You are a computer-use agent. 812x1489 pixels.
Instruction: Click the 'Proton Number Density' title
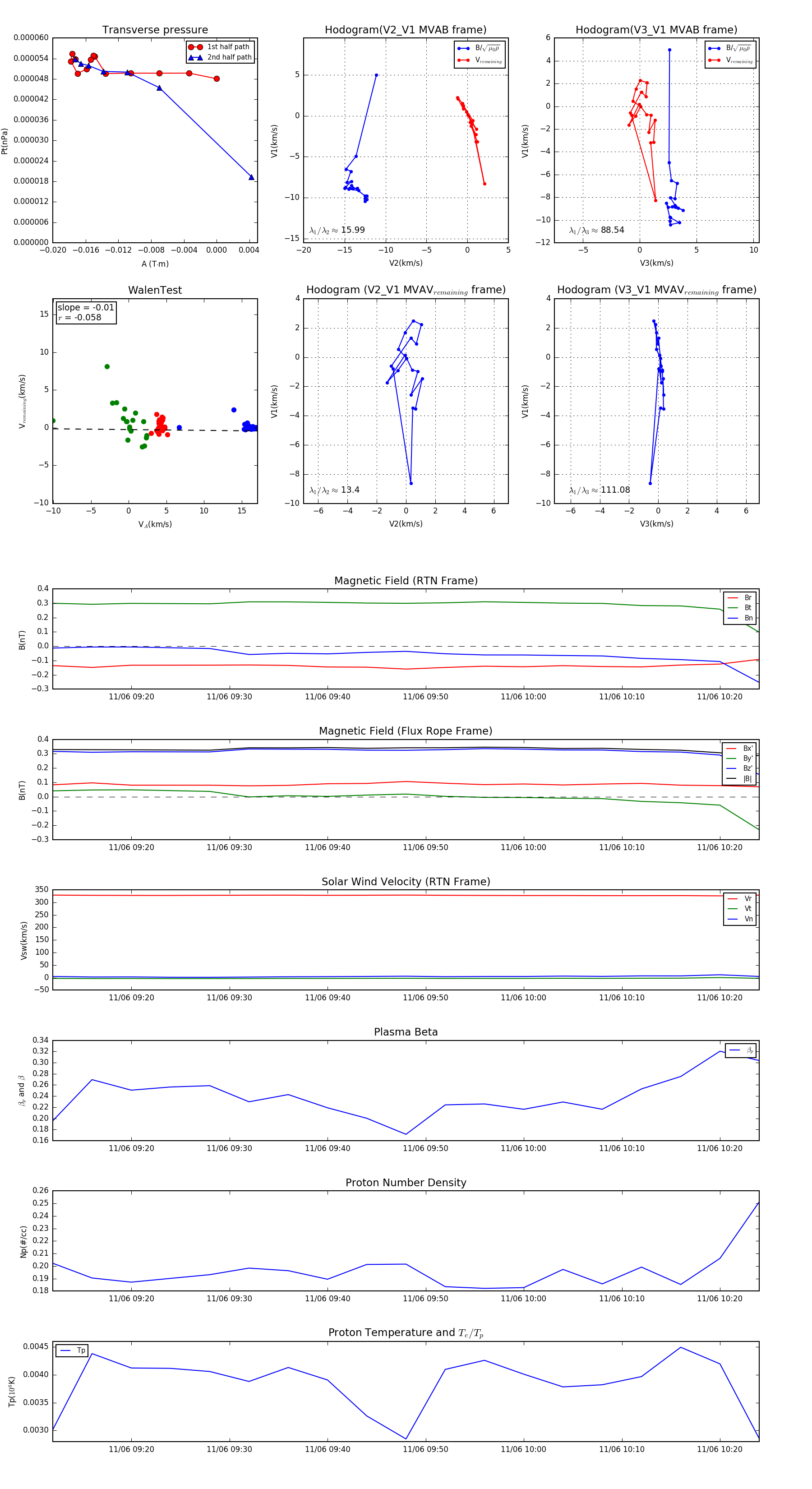(406, 1183)
